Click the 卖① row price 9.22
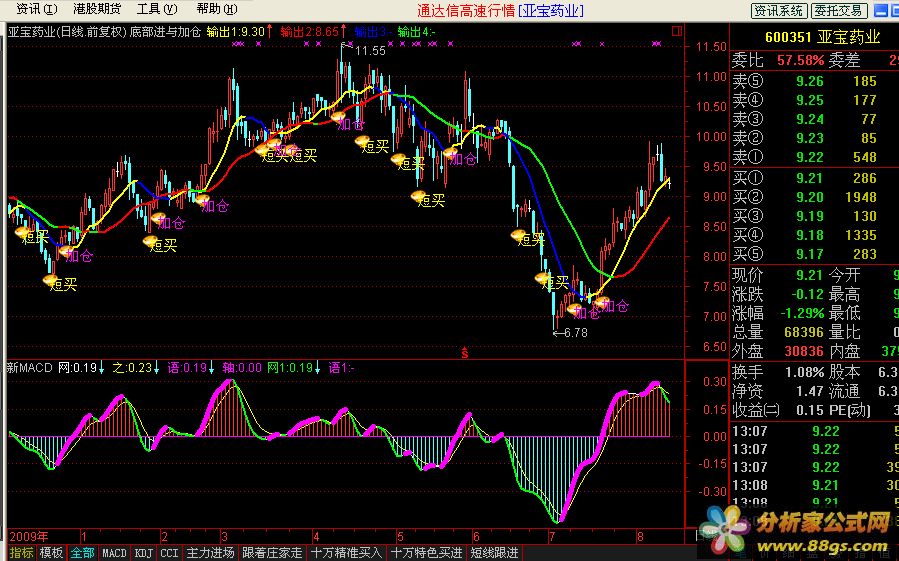899x561 pixels. point(810,157)
